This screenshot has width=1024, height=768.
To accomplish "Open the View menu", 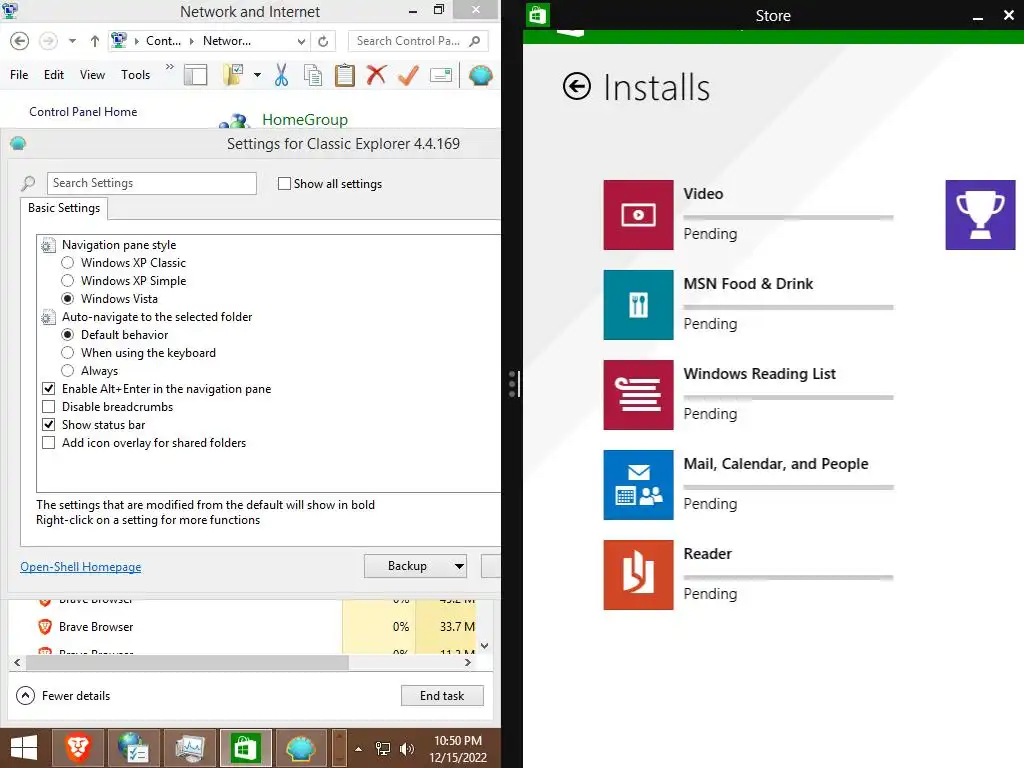I will (92, 75).
